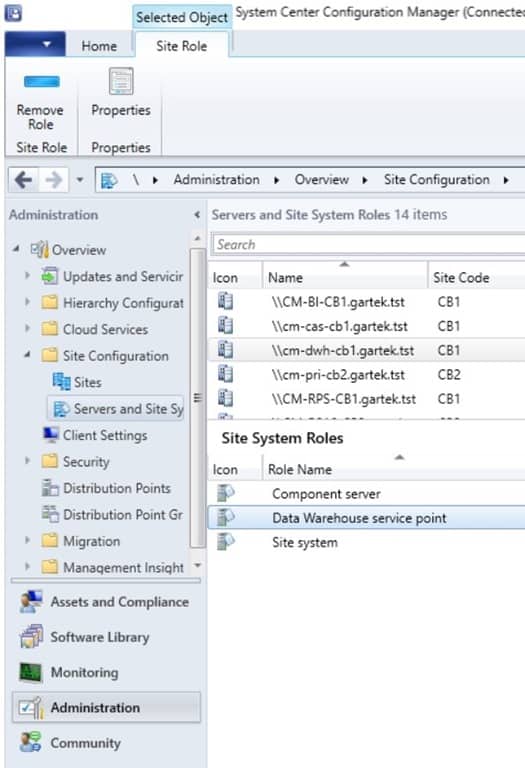This screenshot has height=768, width=525.
Task: Click the Community workspace icon
Action: tap(31, 743)
